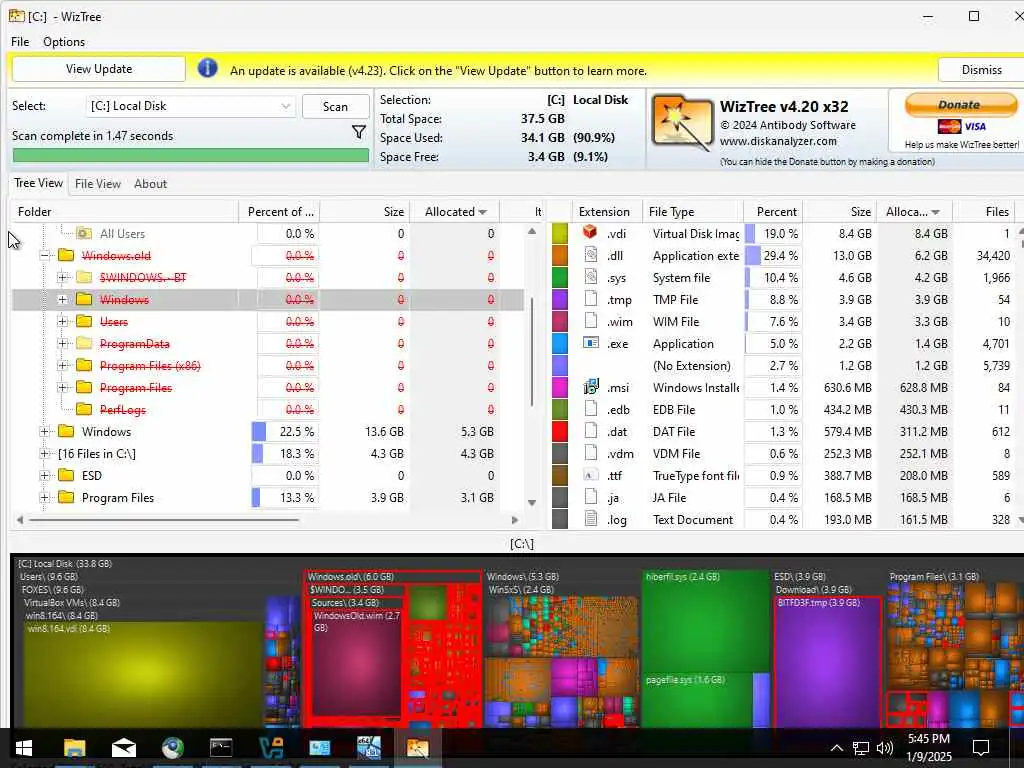Switch to File View tab
1024x768 pixels.
click(98, 184)
